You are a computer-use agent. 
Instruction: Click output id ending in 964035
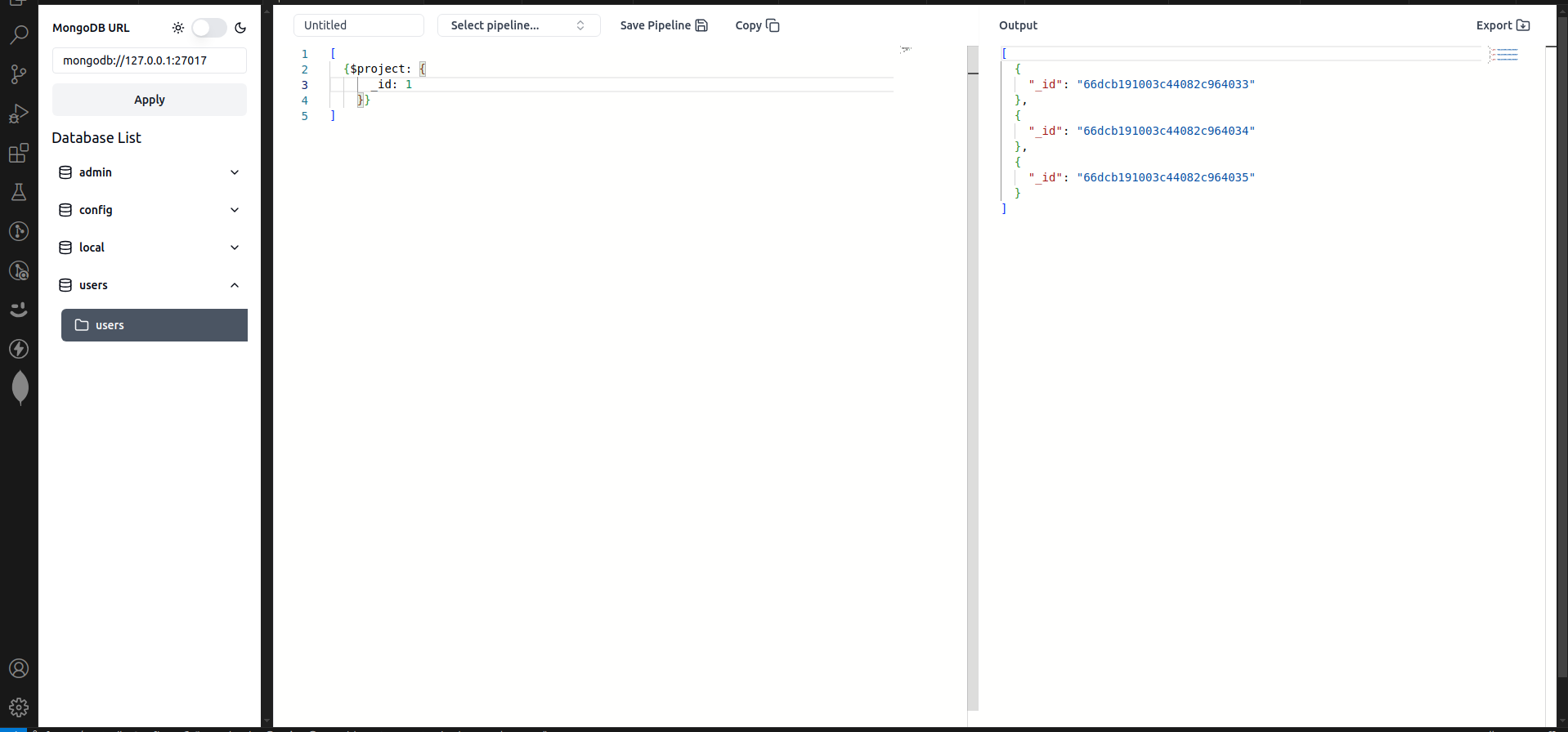(1166, 177)
